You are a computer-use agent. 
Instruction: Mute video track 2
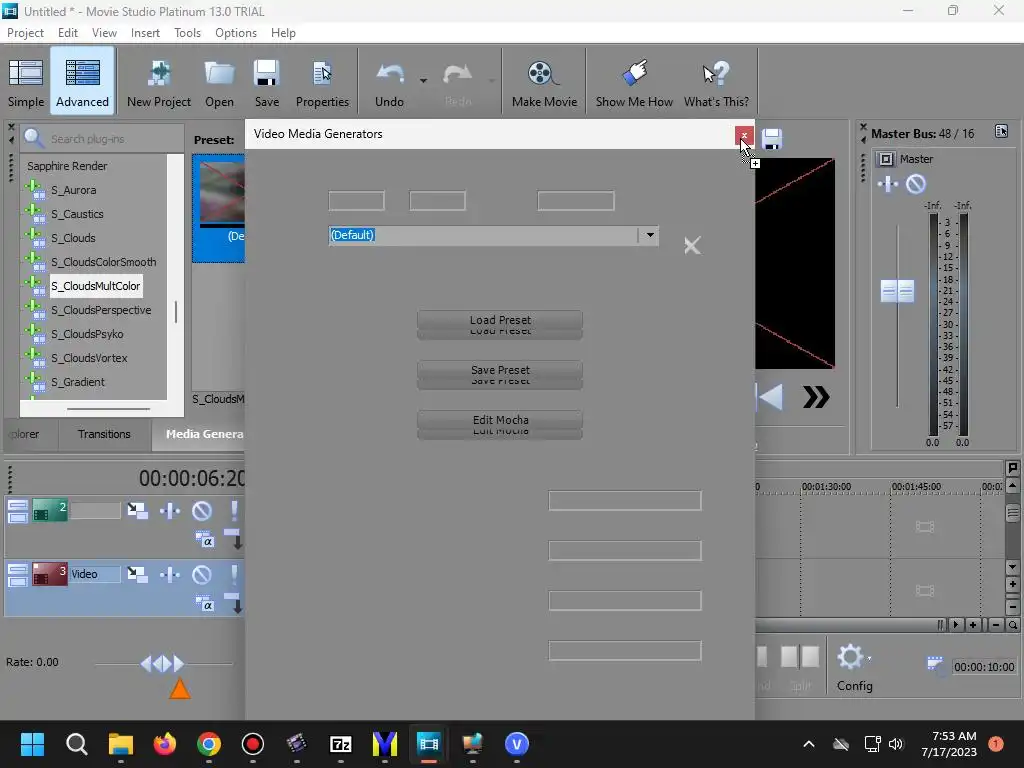(202, 511)
